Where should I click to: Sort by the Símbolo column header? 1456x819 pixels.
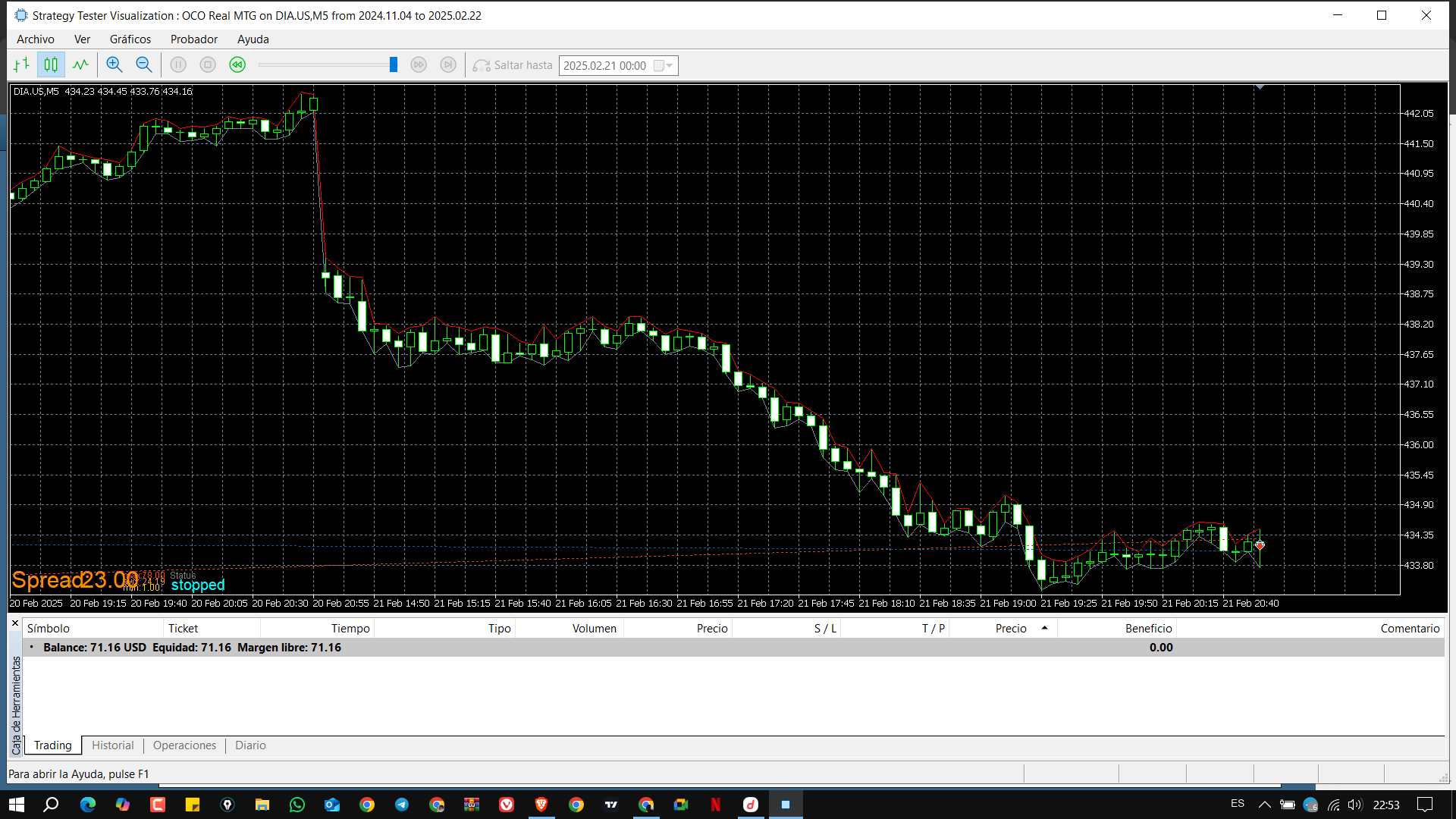[x=93, y=628]
